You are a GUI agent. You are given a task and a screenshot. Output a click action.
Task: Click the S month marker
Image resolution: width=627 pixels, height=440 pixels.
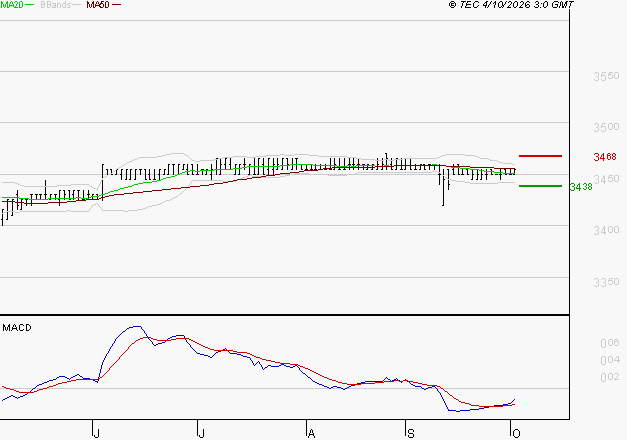click(411, 434)
